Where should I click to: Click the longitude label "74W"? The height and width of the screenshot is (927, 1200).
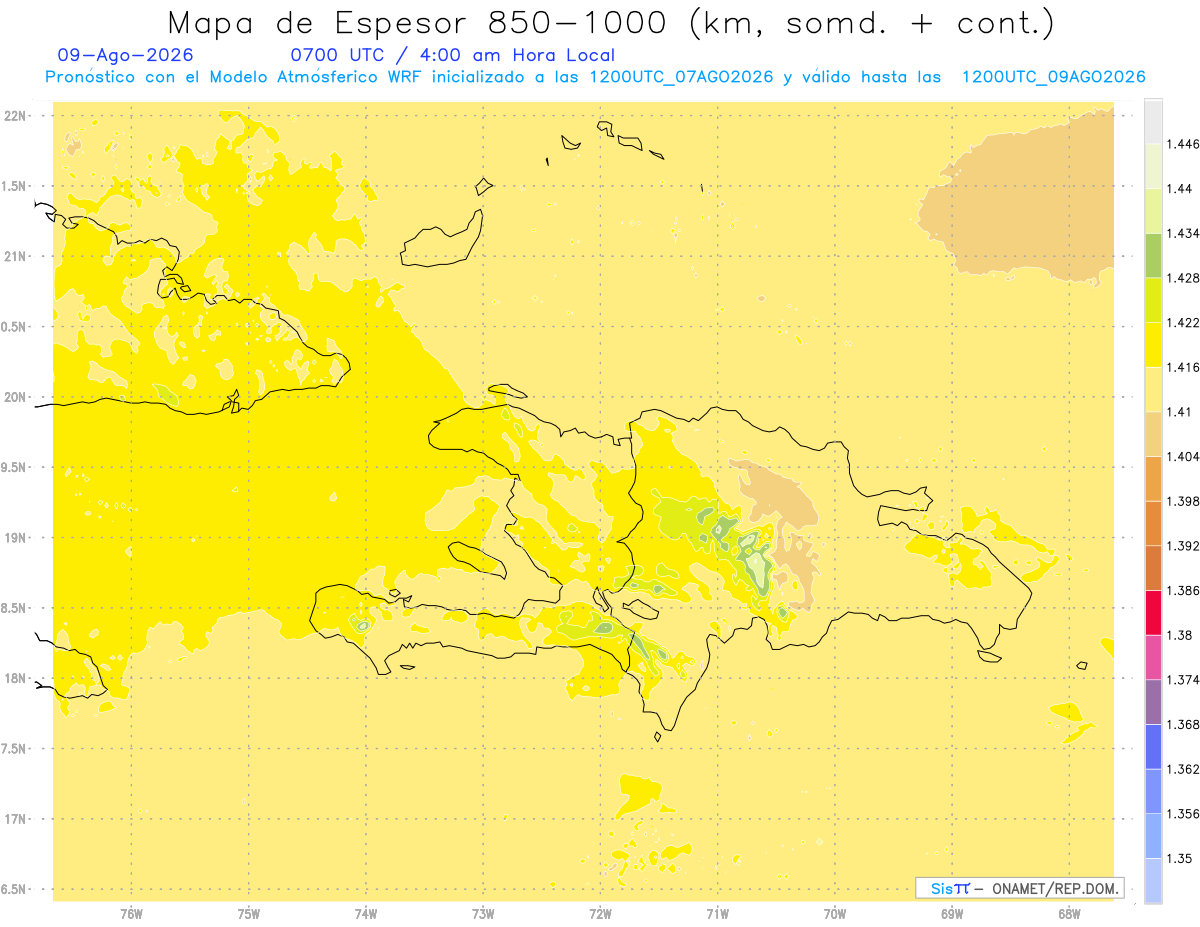[366, 914]
